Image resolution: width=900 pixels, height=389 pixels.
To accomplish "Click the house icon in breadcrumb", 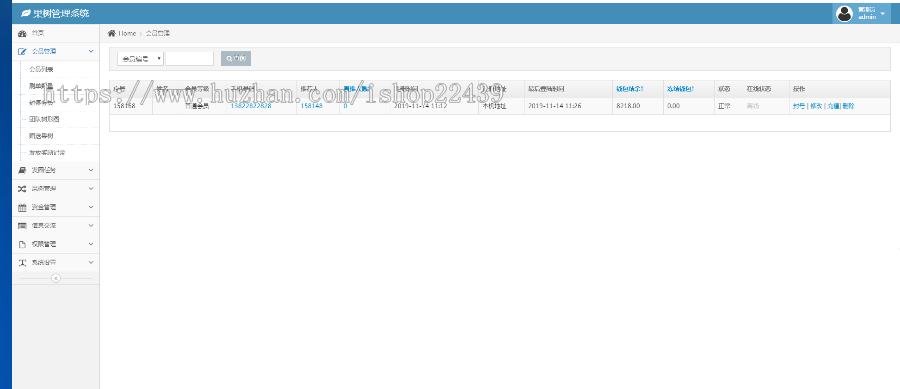I will click(x=112, y=33).
